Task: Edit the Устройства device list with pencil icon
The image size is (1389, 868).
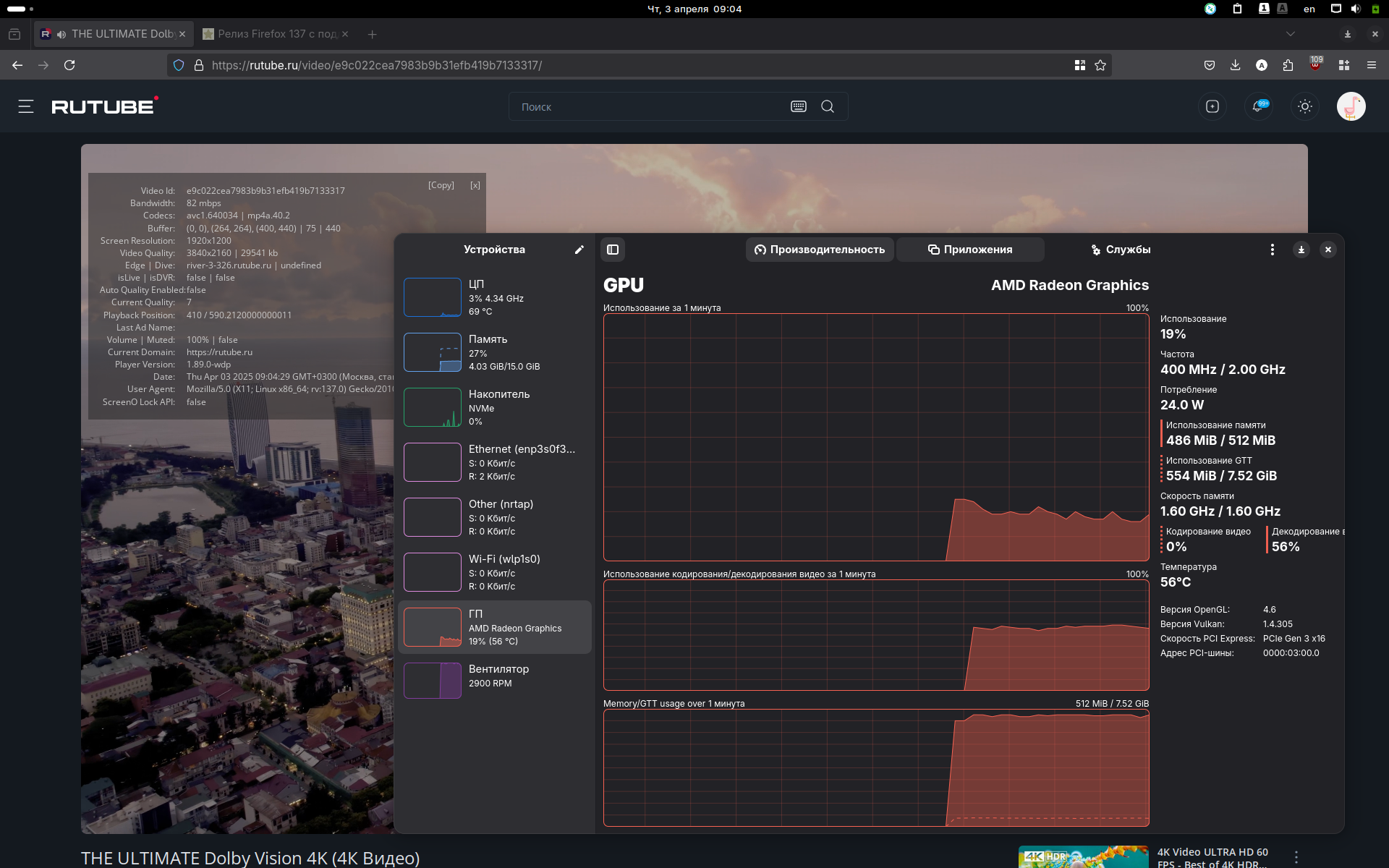Action: 579,250
